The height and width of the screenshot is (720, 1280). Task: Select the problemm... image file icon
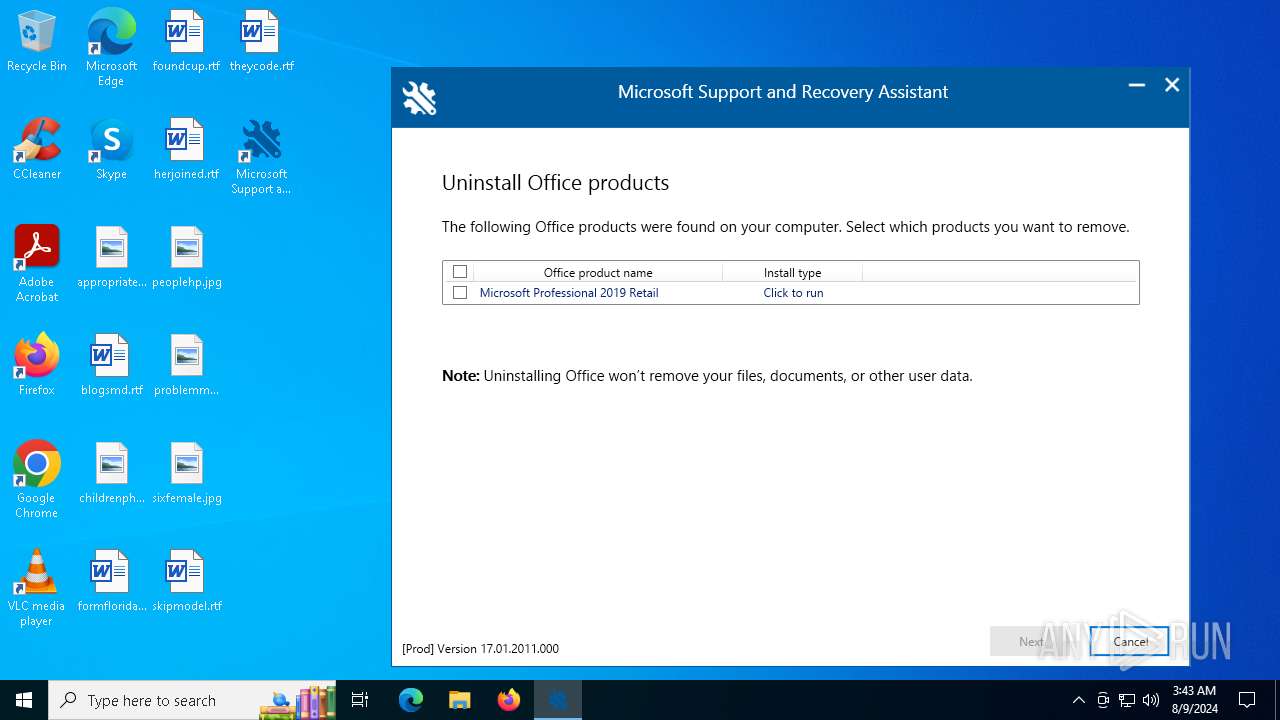[186, 365]
